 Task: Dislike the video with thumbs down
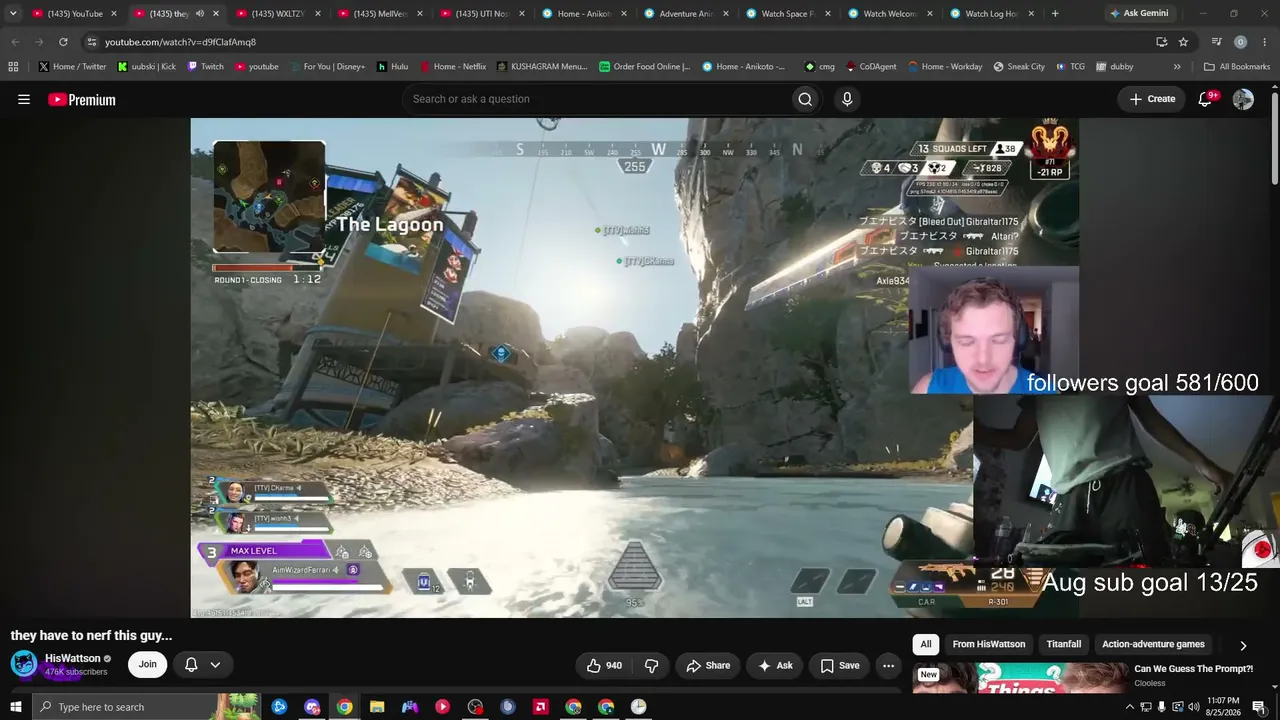pos(652,665)
